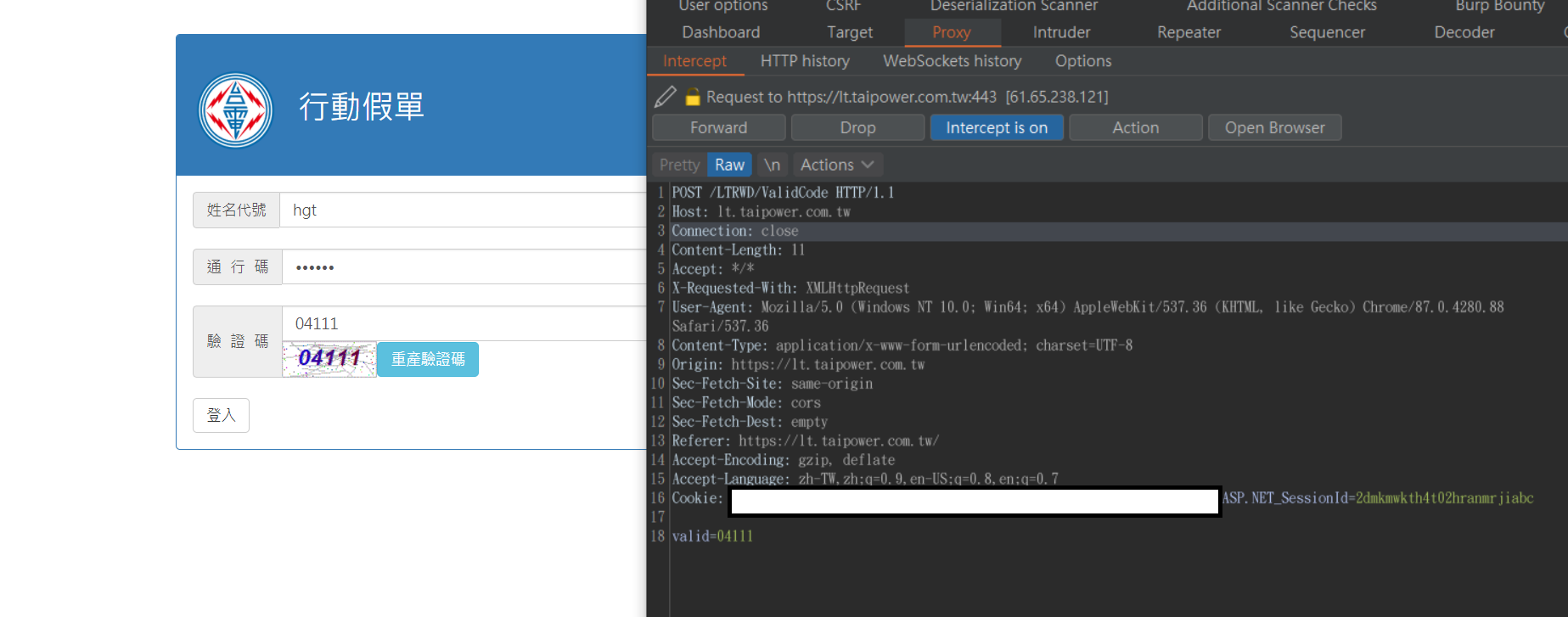The image size is (1568, 617).
Task: Click the POST /LTRWD/ValidCode request line
Action: click(783, 193)
